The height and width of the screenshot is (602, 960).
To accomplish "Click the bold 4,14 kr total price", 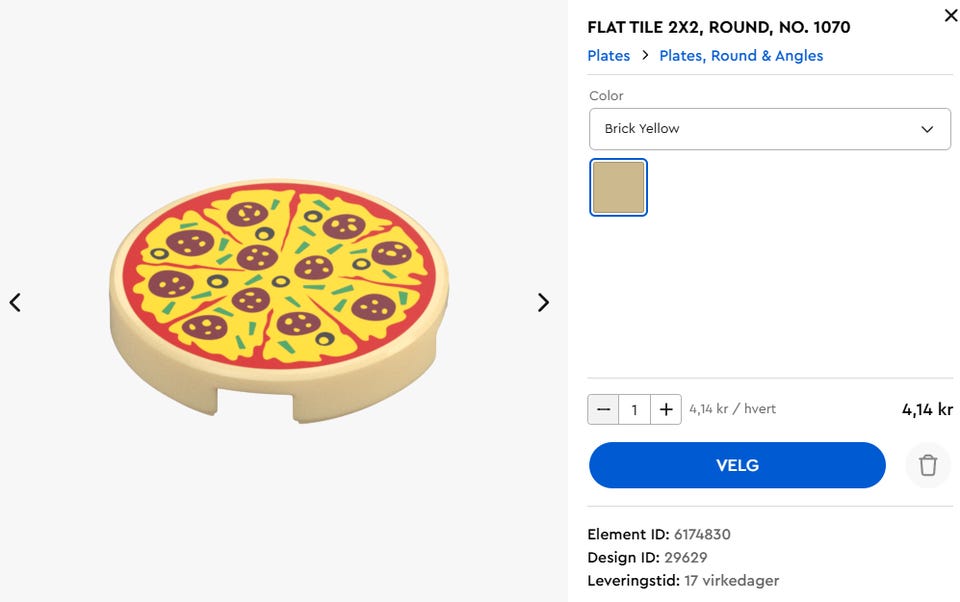I will coord(927,409).
